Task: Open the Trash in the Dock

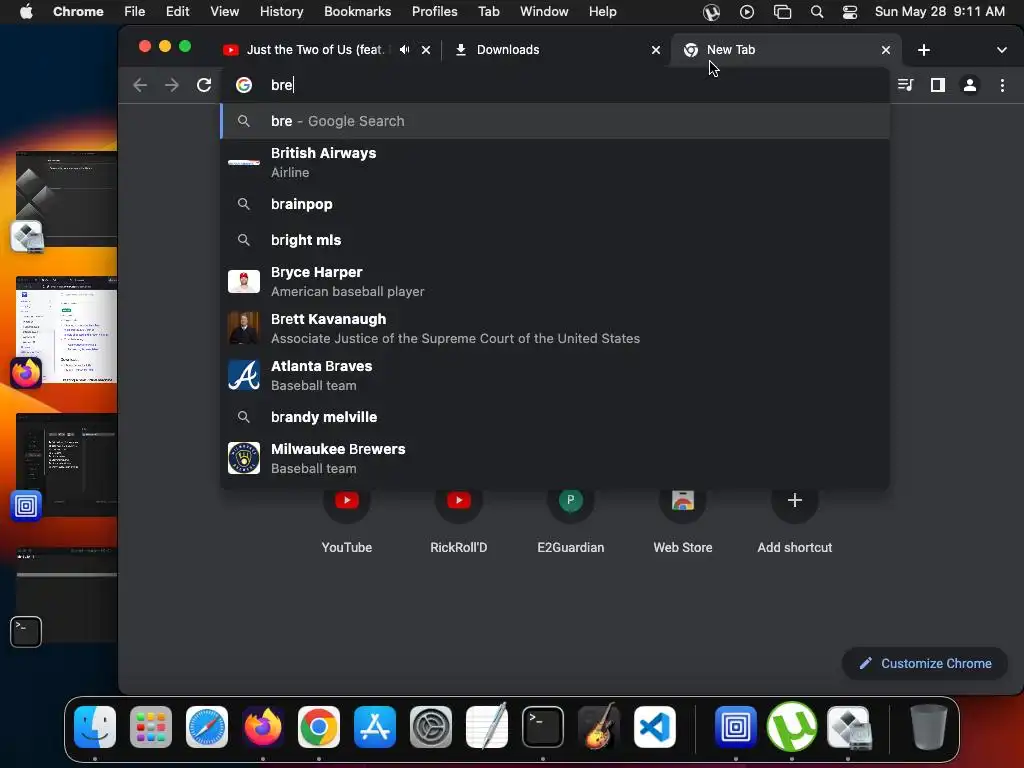Action: click(929, 727)
